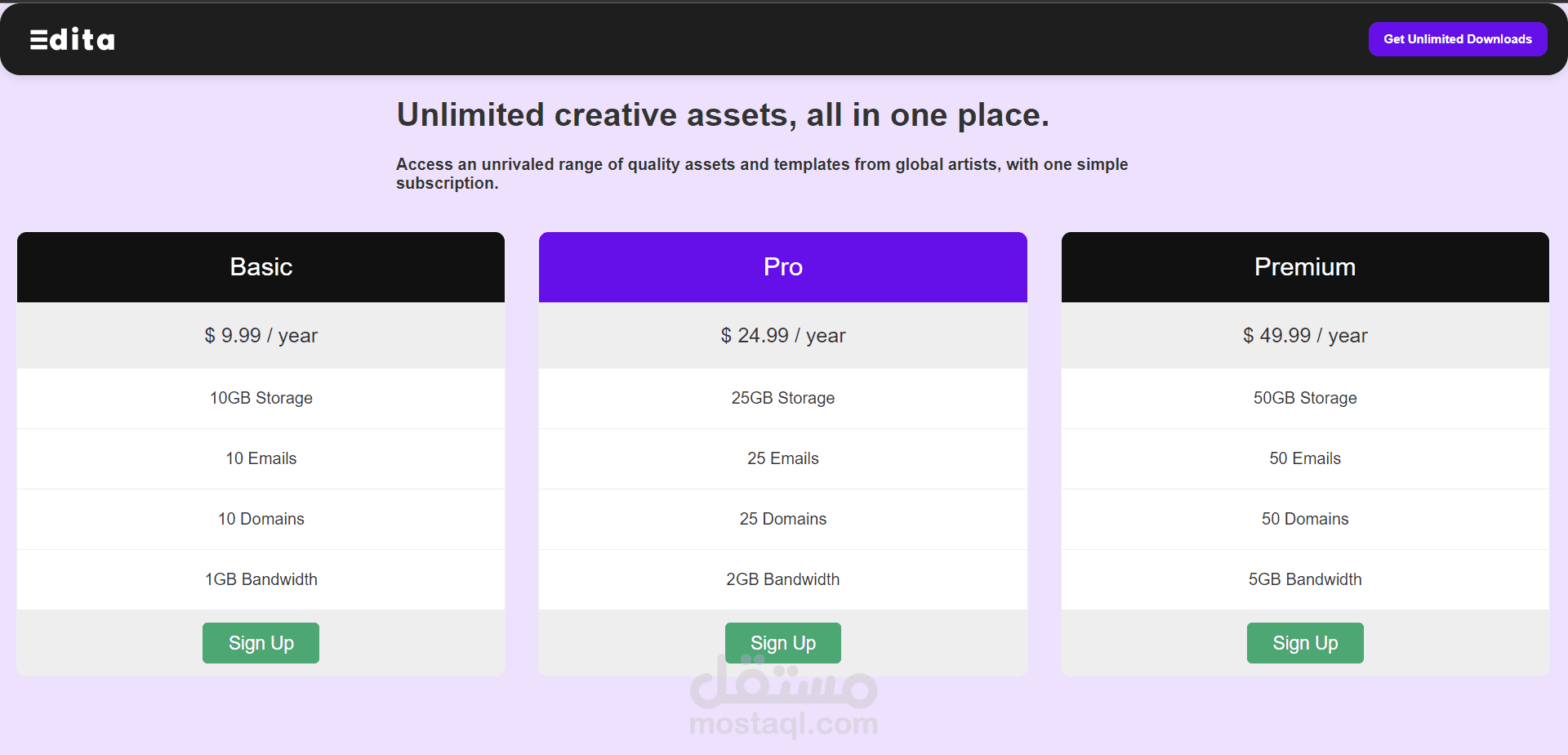Click the mostaql.com watermark
Image resolution: width=1568 pixels, height=755 pixels.
(x=783, y=723)
